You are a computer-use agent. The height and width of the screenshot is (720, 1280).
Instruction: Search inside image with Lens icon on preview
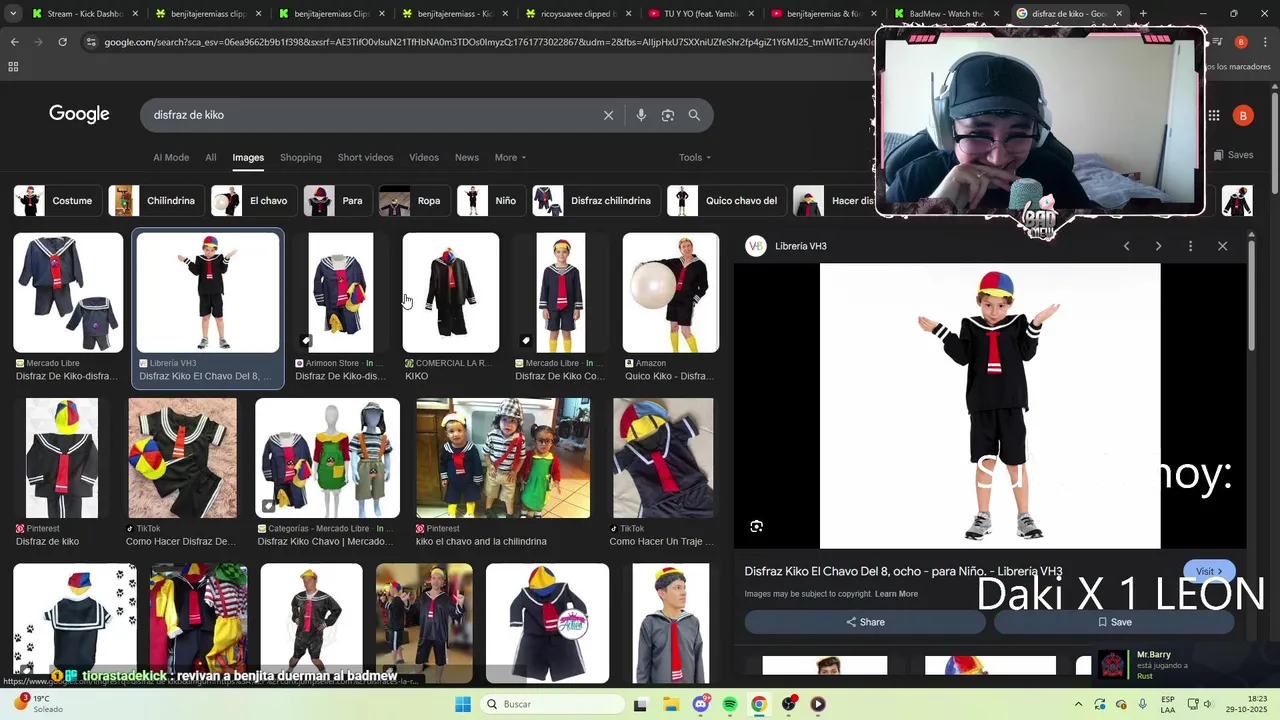tap(757, 526)
